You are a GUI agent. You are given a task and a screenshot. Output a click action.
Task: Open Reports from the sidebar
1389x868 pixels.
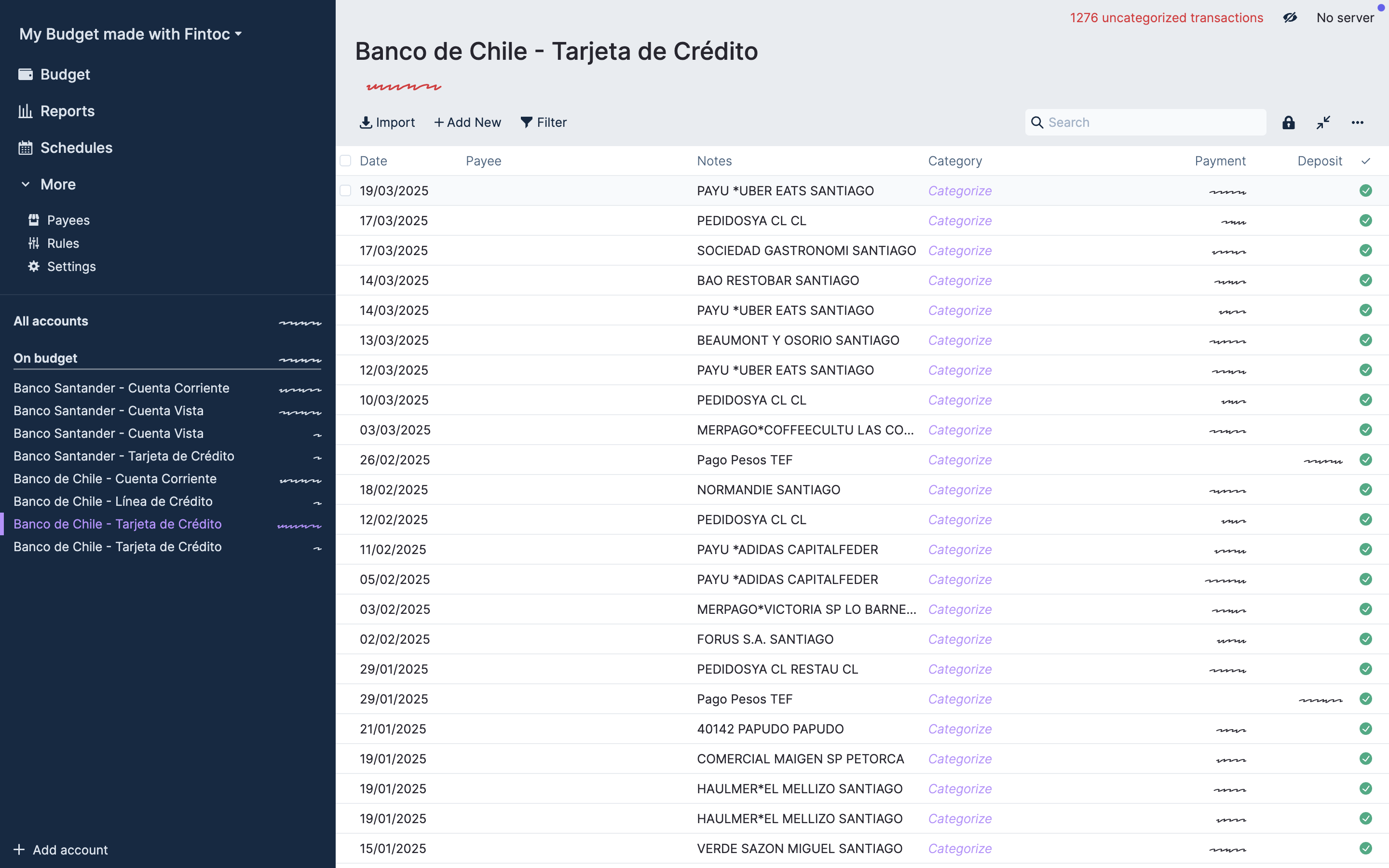click(x=67, y=111)
